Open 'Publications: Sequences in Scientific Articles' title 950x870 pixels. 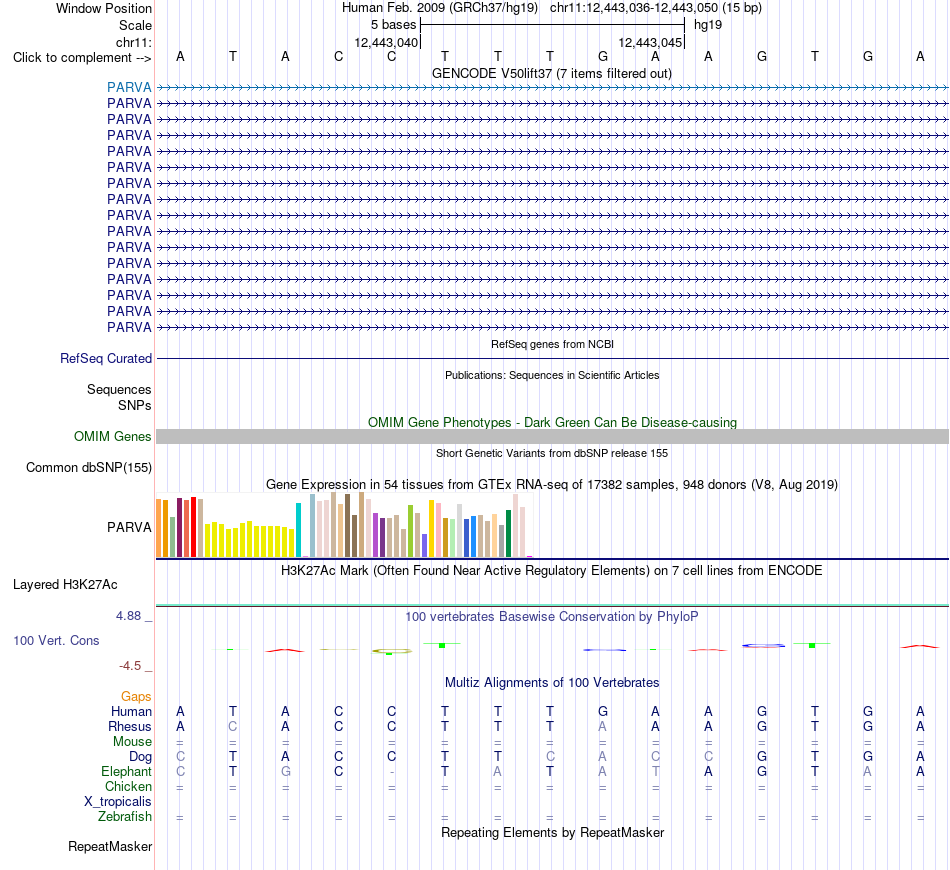tap(552, 375)
